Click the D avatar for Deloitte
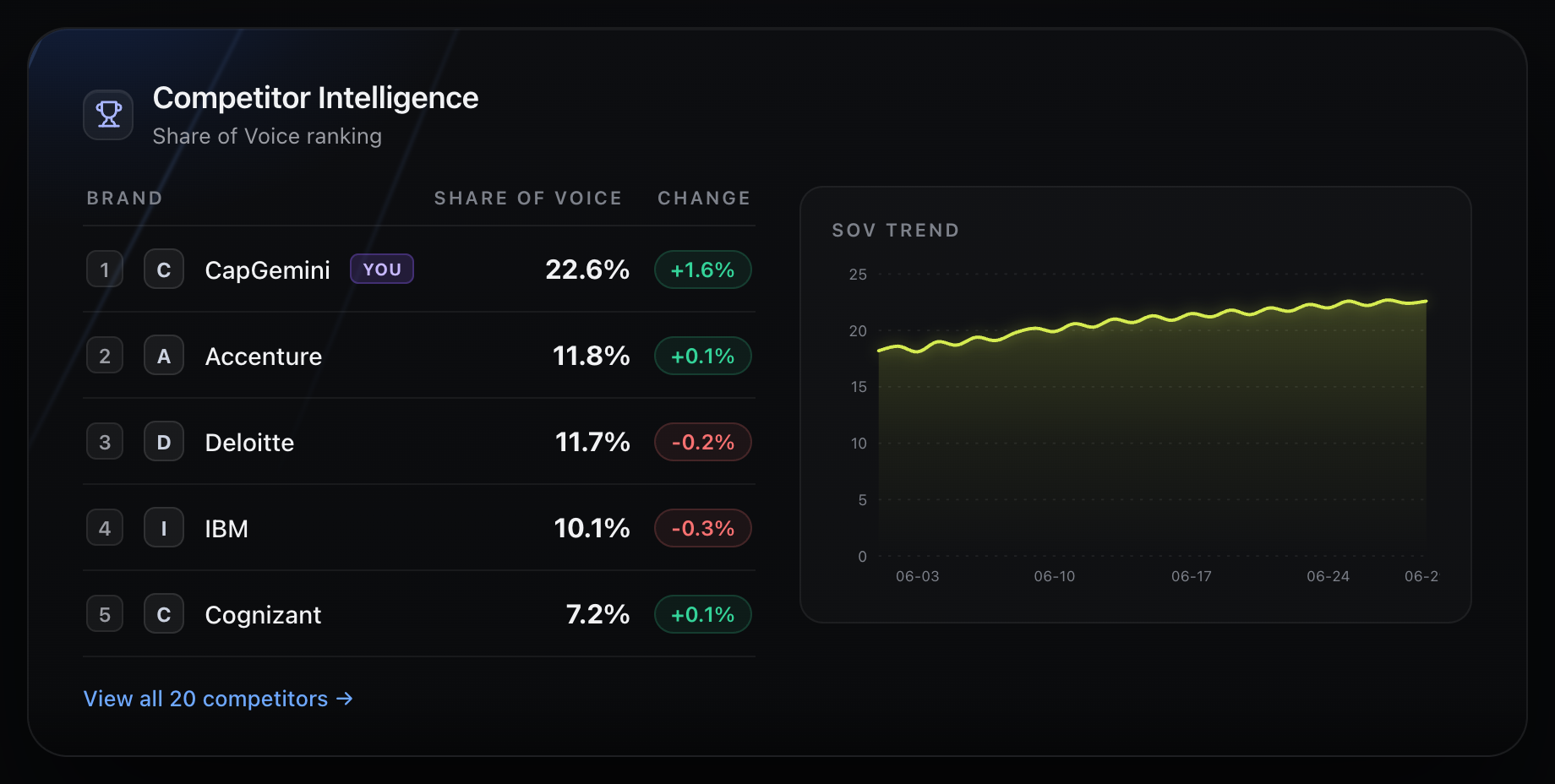Screen dimensions: 1555x784 tap(164, 442)
